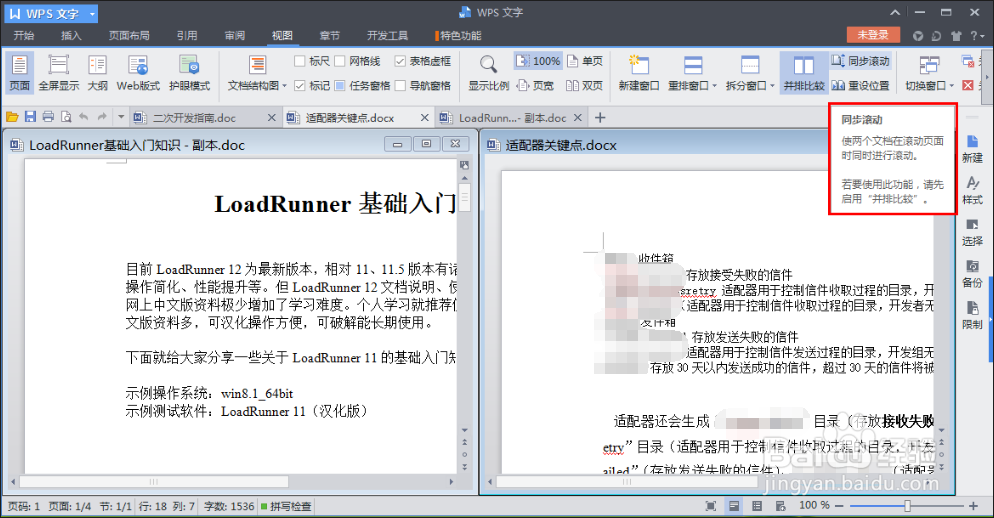The height and width of the screenshot is (518, 994).
Task: Open 限制 restrict editing in sidebar
Action: point(972,315)
